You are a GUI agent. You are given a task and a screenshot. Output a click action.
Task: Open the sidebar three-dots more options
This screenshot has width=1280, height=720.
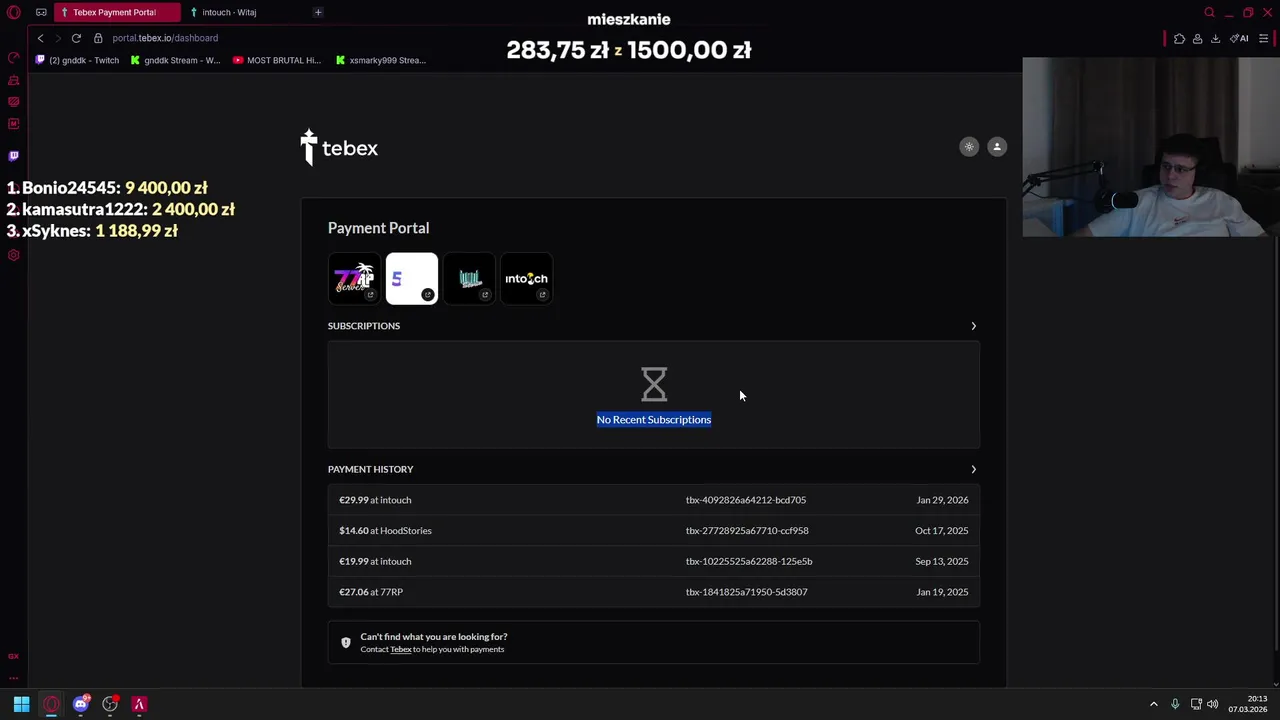point(14,678)
